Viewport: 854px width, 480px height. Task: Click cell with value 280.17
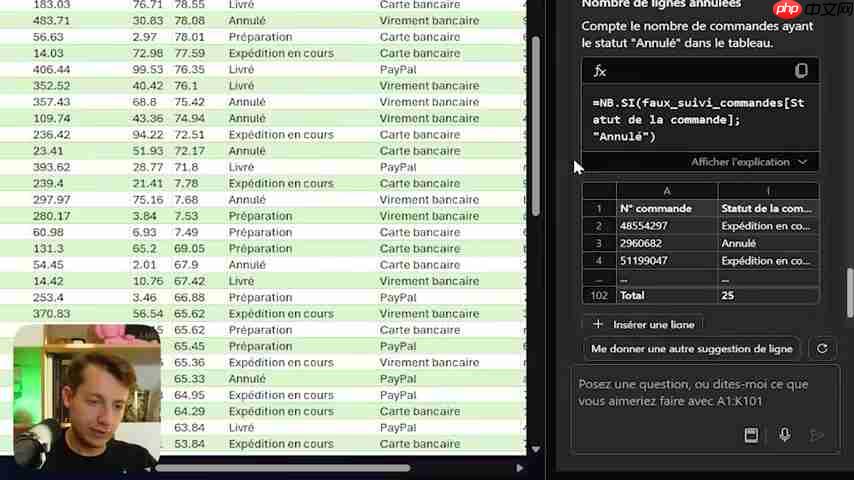click(x=51, y=216)
